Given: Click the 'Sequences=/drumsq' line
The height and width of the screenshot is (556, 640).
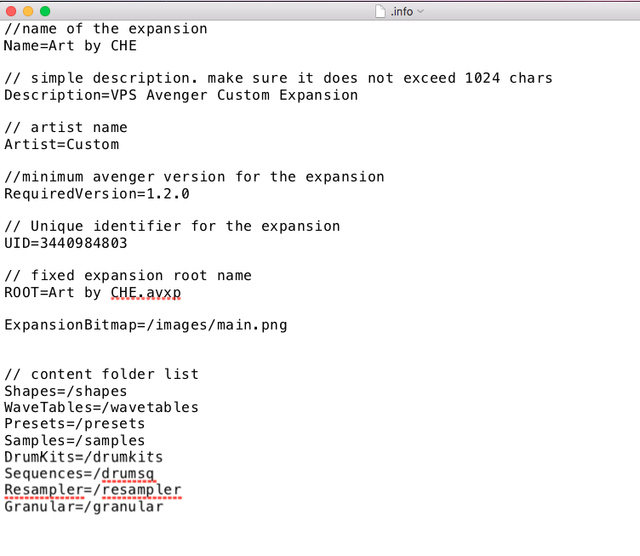Looking at the screenshot, I should (x=79, y=474).
